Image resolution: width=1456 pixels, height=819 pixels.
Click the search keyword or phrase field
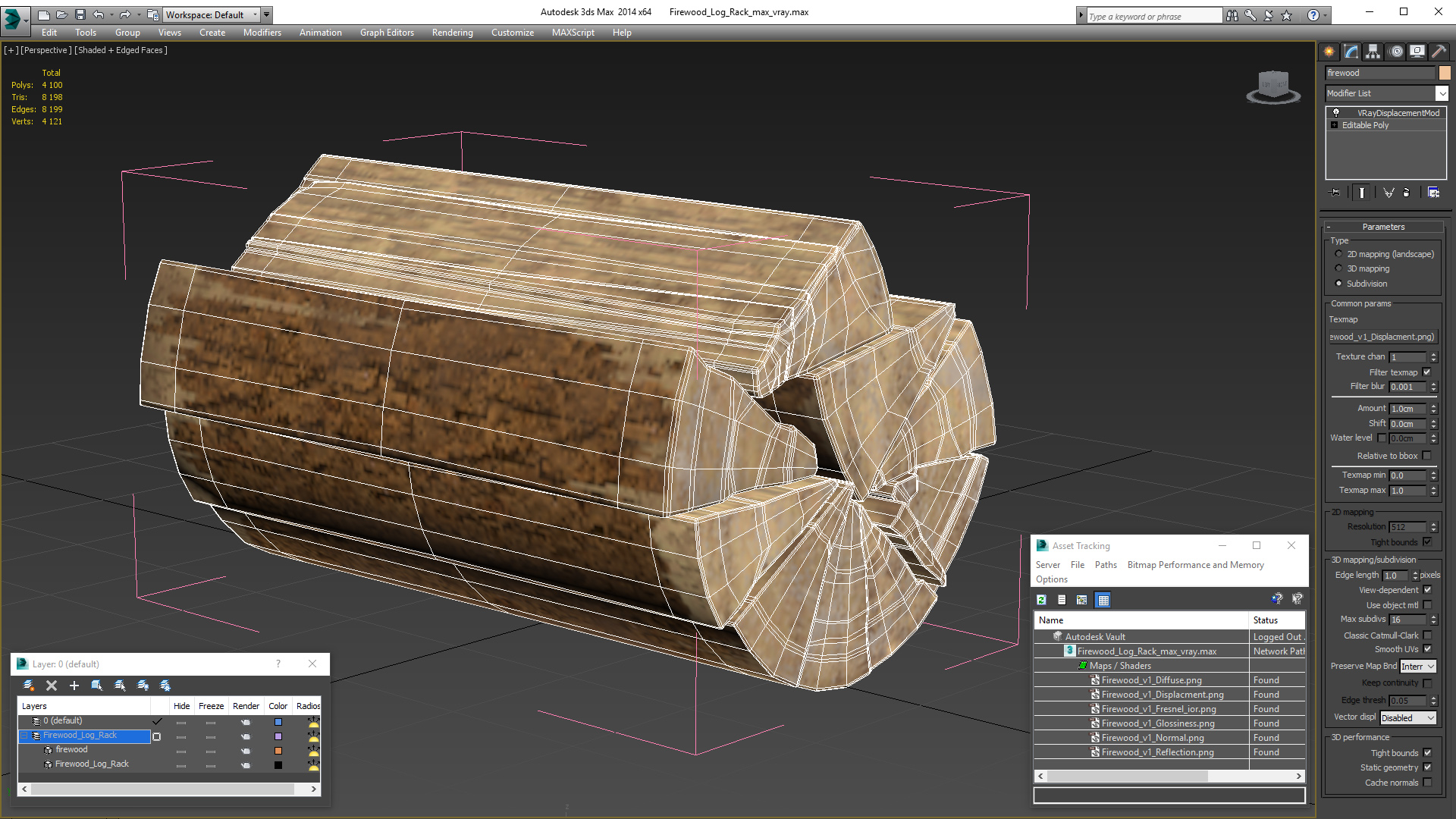(1153, 16)
